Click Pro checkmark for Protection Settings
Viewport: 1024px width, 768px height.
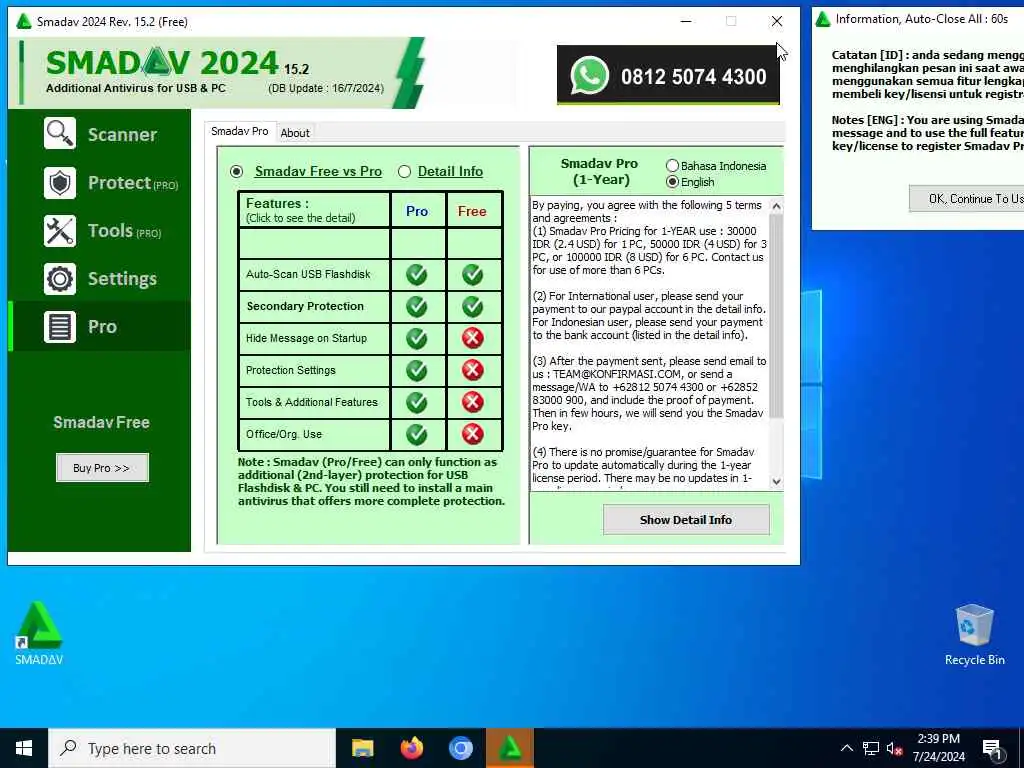417,370
